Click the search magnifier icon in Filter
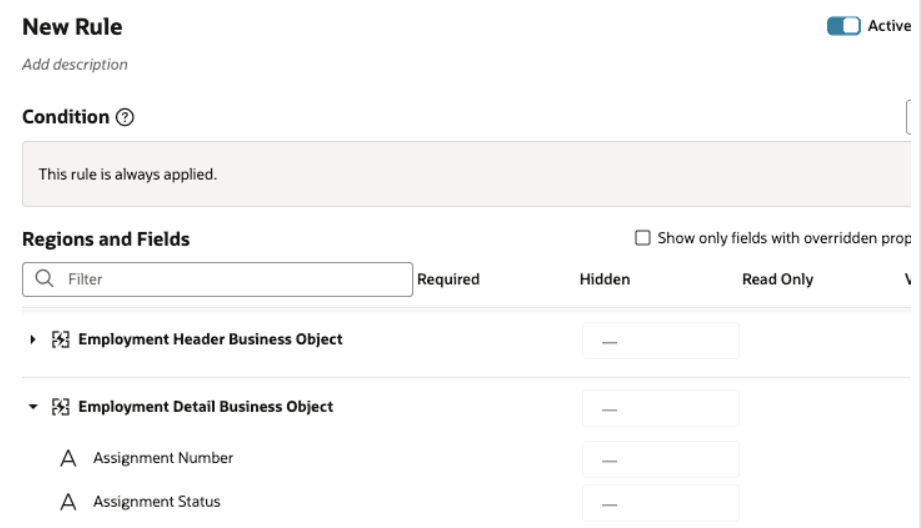Image resolution: width=921 pixels, height=528 pixels. coord(44,280)
